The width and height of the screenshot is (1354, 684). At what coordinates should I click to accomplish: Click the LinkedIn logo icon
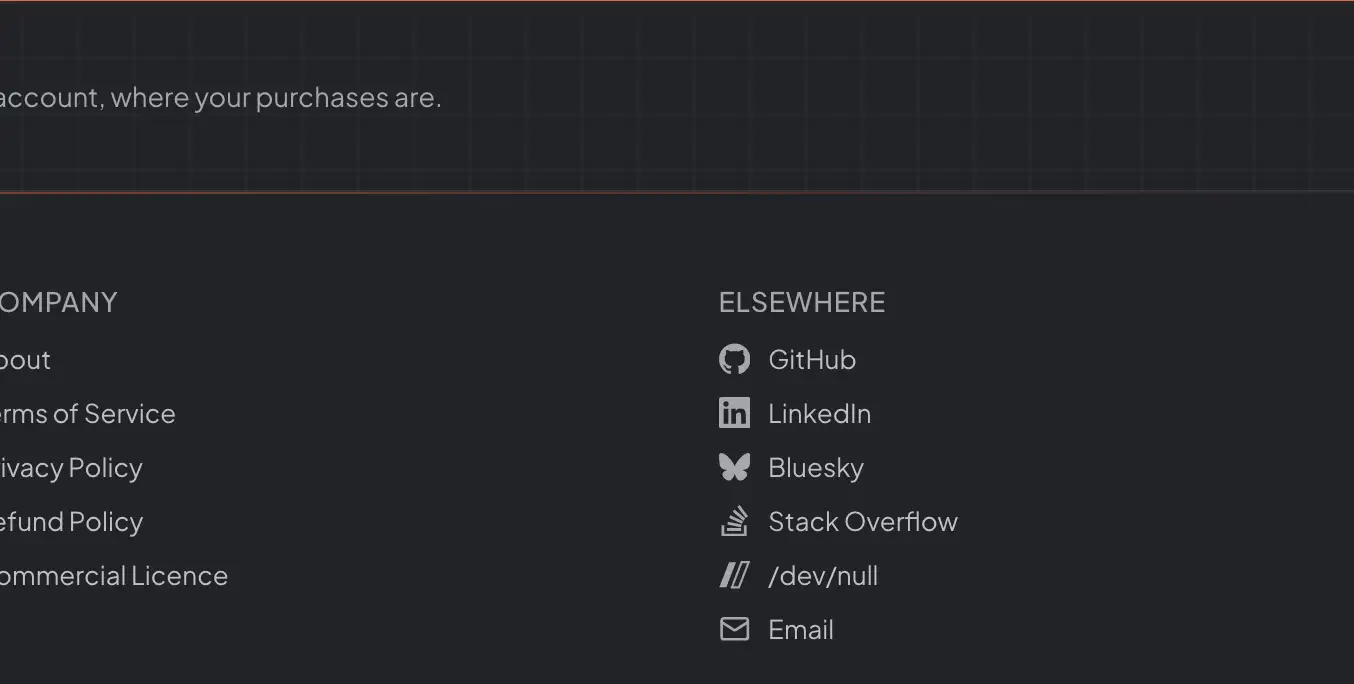pos(734,413)
